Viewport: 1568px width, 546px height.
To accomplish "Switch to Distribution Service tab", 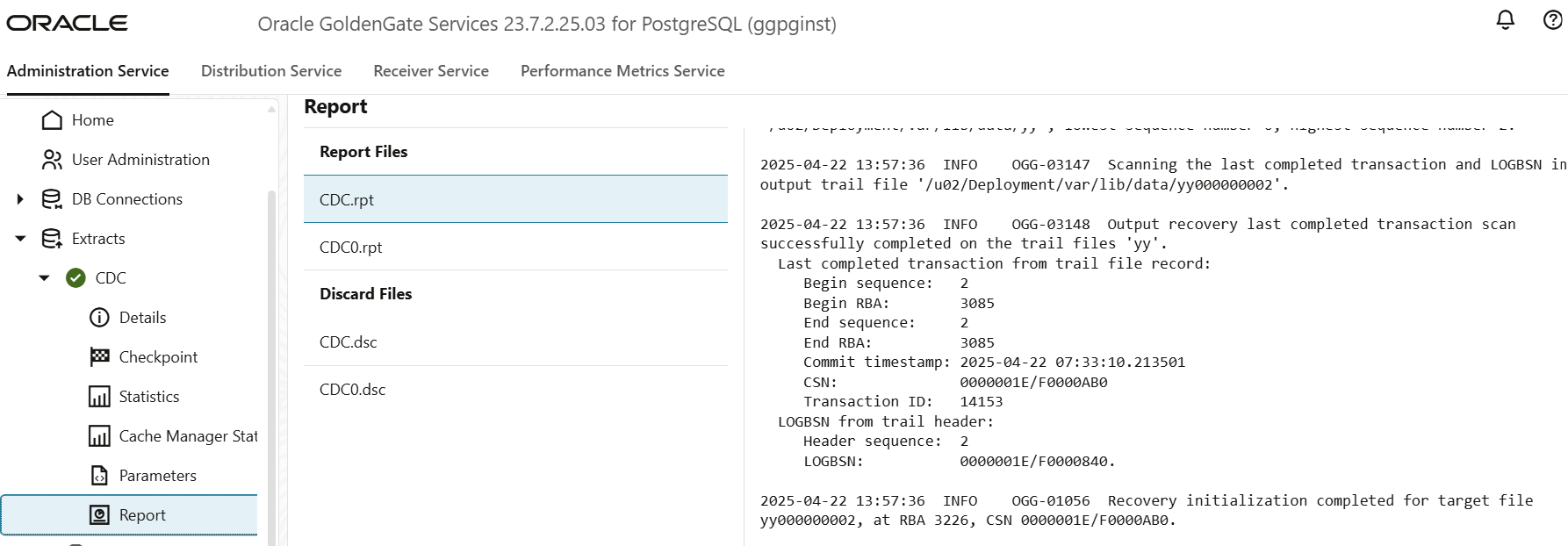I will pyautogui.click(x=271, y=71).
